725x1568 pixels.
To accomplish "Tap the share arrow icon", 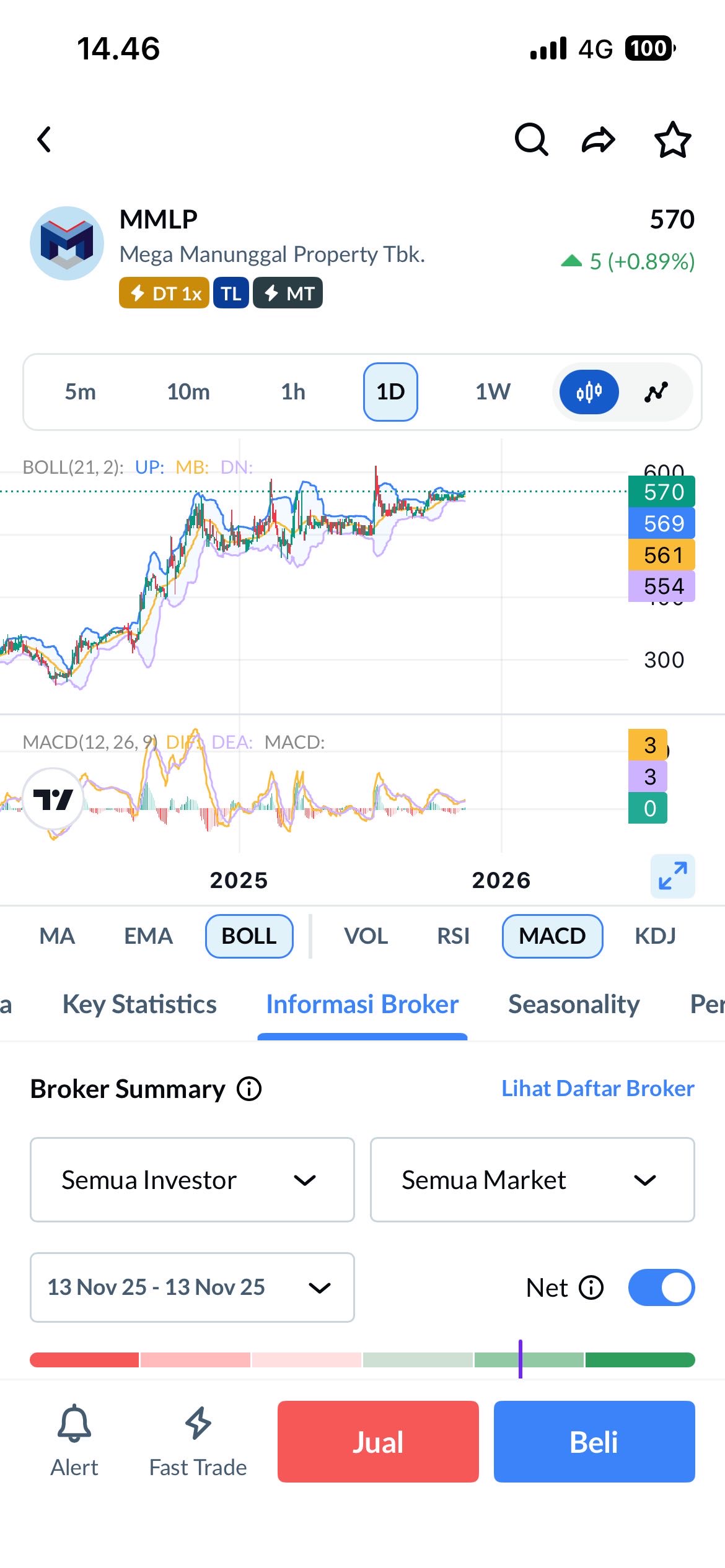I will (x=598, y=140).
